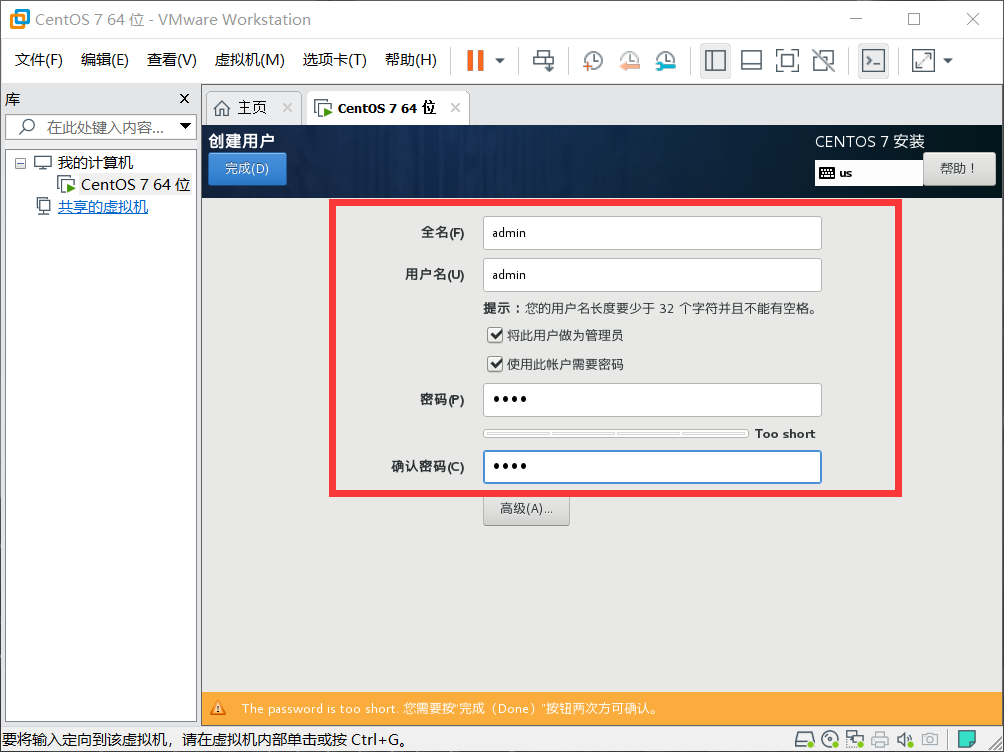Toggle the thumbnail bar view

751,61
